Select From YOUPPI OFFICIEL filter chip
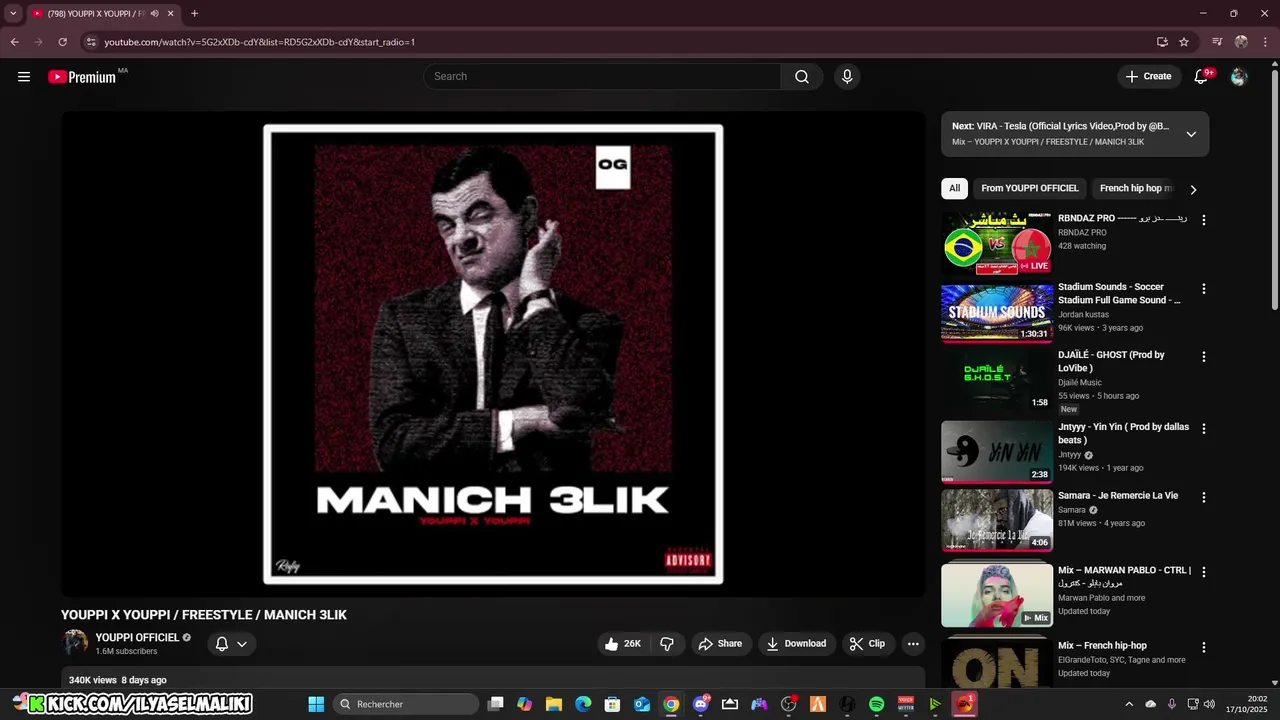 point(1030,188)
